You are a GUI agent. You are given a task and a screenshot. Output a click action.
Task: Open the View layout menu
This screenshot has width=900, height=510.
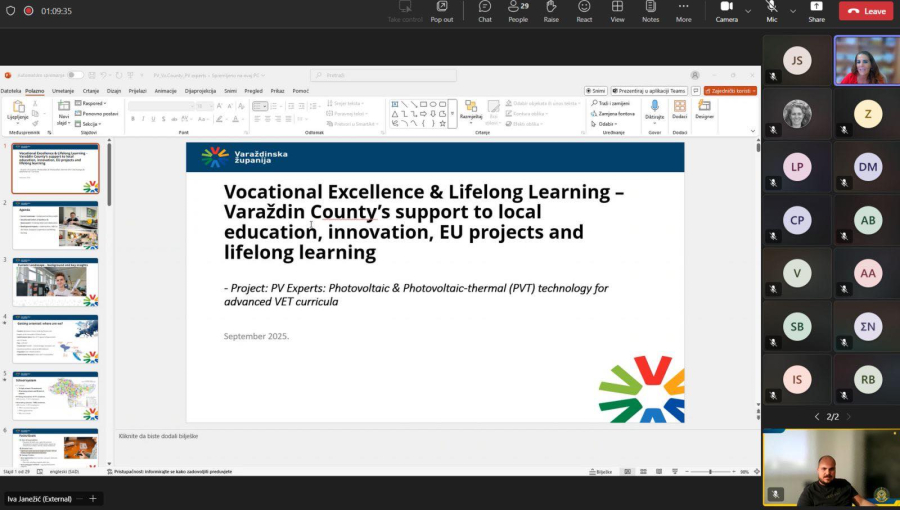point(617,10)
